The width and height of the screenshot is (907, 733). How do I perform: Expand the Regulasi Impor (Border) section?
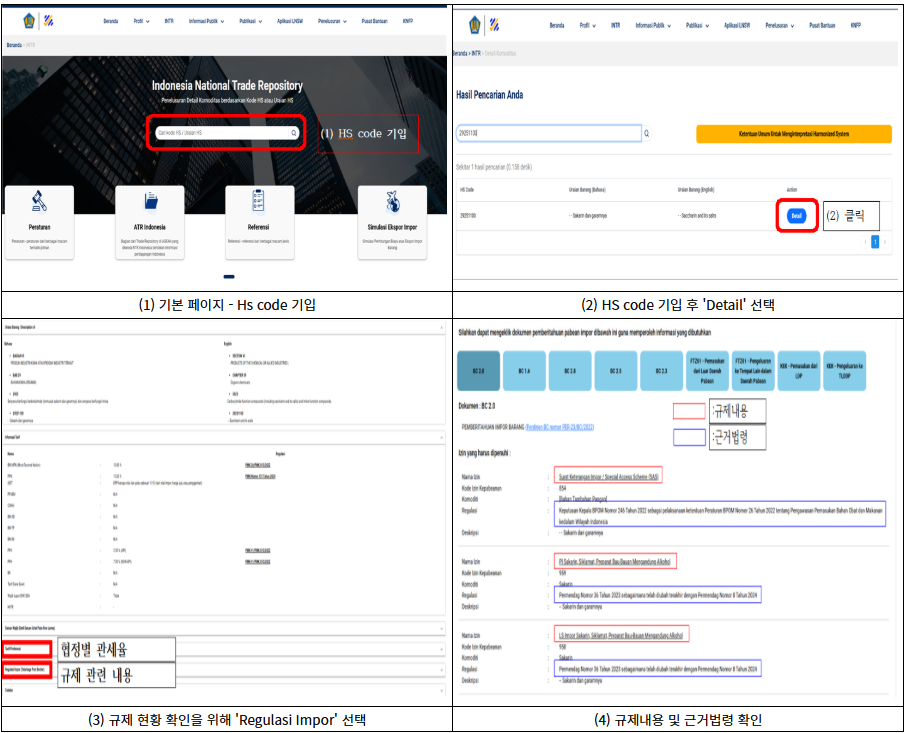click(x=223, y=670)
